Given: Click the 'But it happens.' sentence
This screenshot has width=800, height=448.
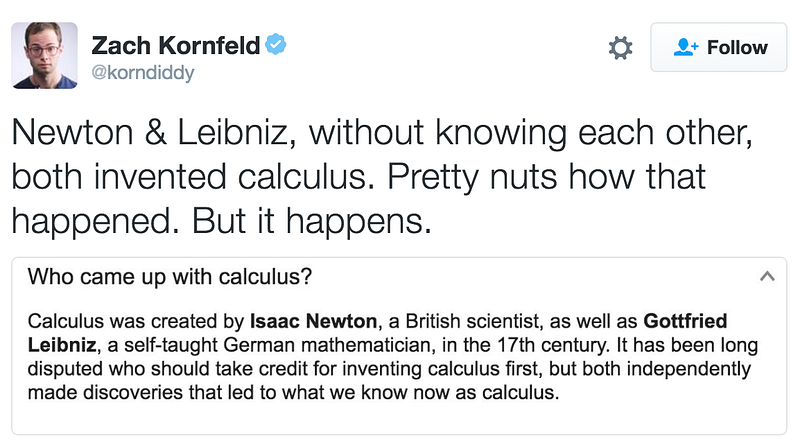Looking at the screenshot, I should [312, 221].
